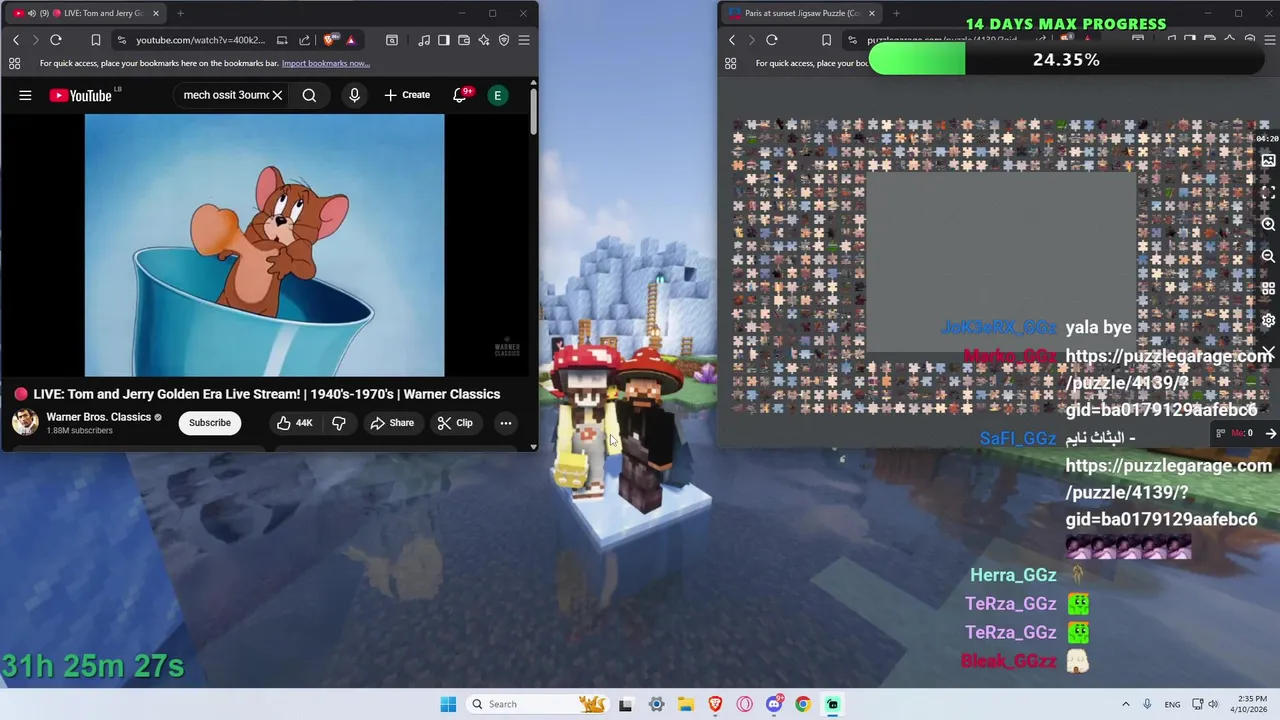Open the Warner Bros. Classics channel name
This screenshot has height=720, width=1280.
98,417
